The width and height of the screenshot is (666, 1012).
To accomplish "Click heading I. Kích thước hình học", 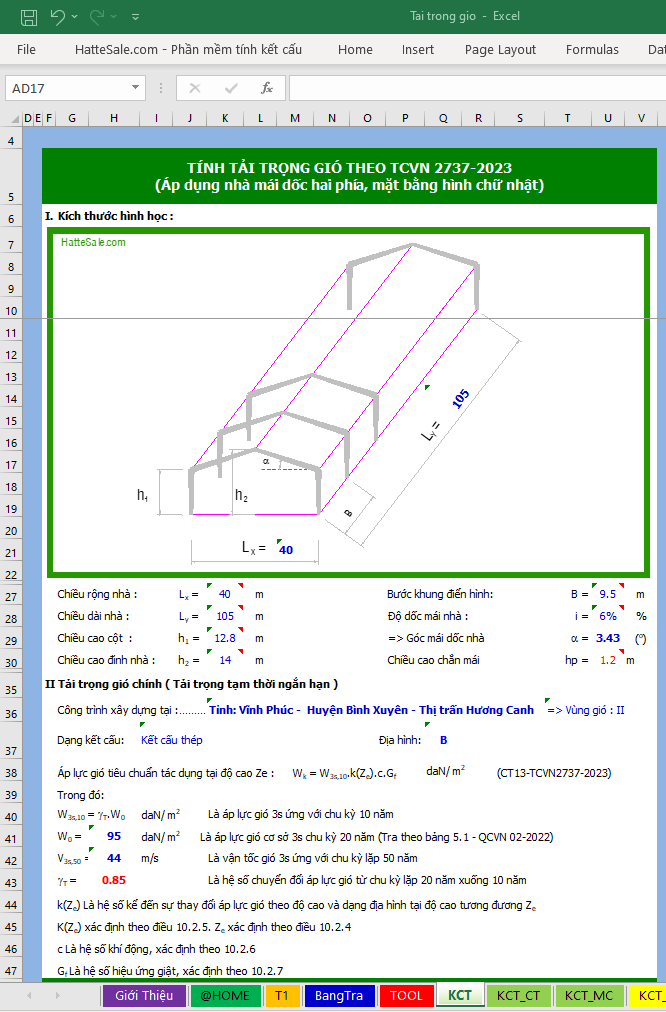I will 109,216.
